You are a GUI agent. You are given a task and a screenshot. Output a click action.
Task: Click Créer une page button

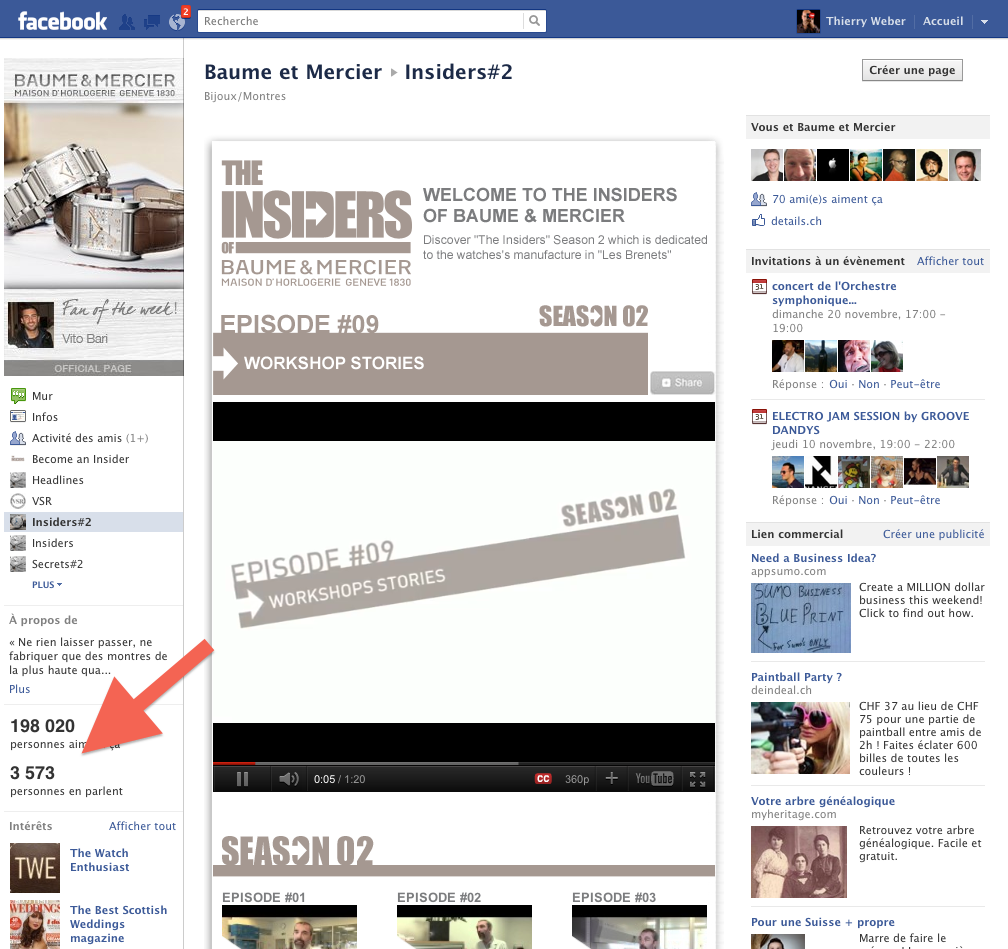(x=912, y=70)
